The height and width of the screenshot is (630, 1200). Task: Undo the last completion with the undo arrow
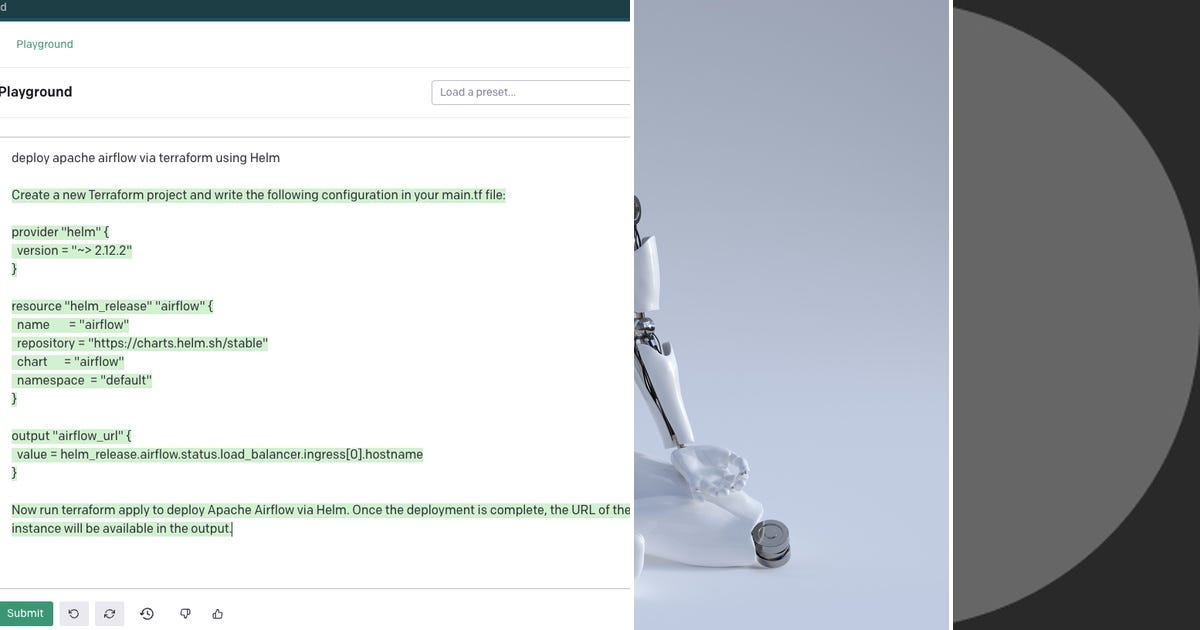tap(73, 613)
